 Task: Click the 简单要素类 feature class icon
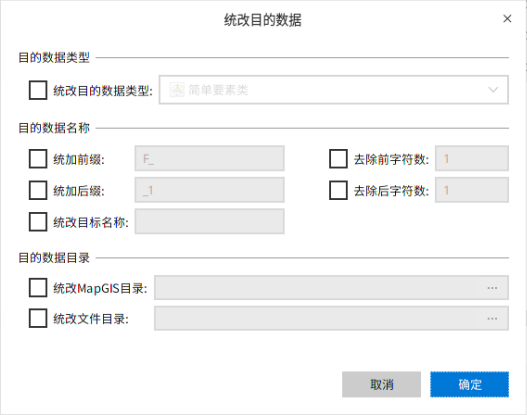[177, 90]
